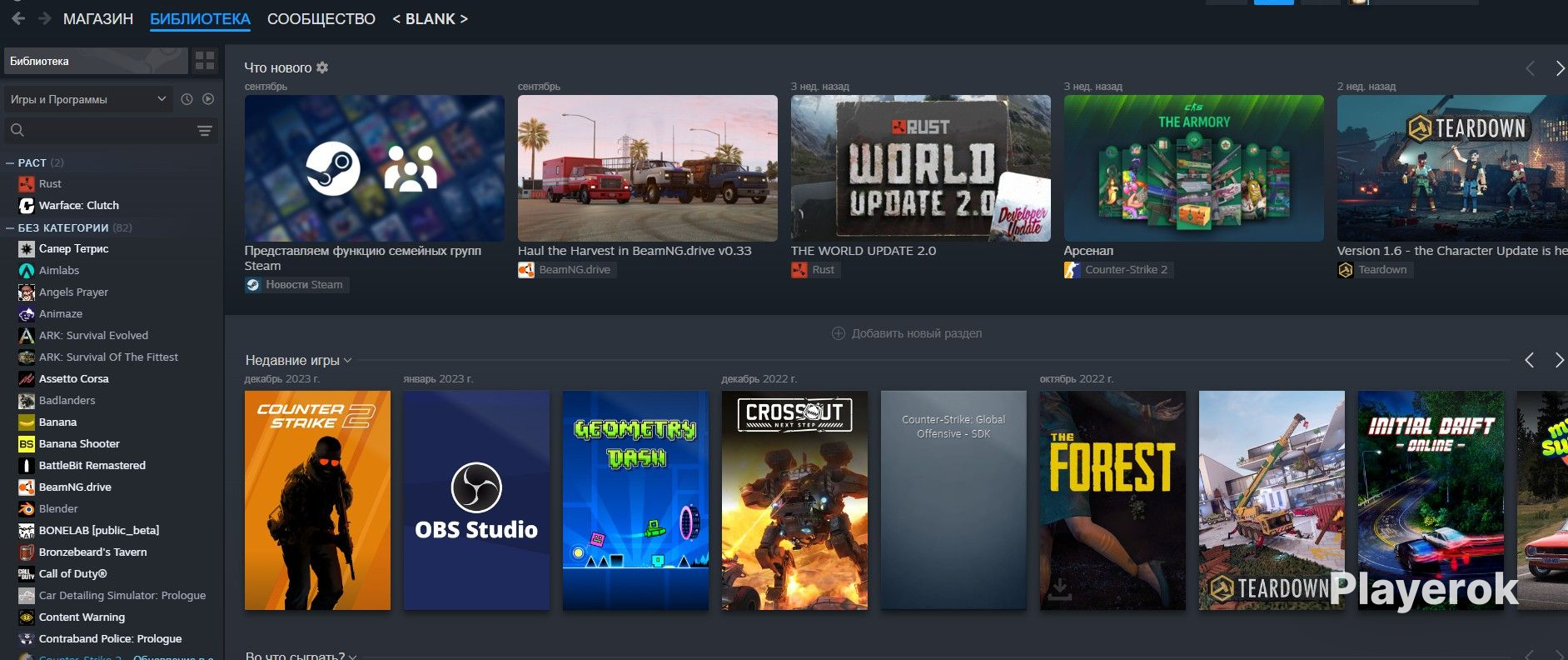Click the Rust icon in the sidebar list
This screenshot has height=660, width=1568.
click(27, 184)
